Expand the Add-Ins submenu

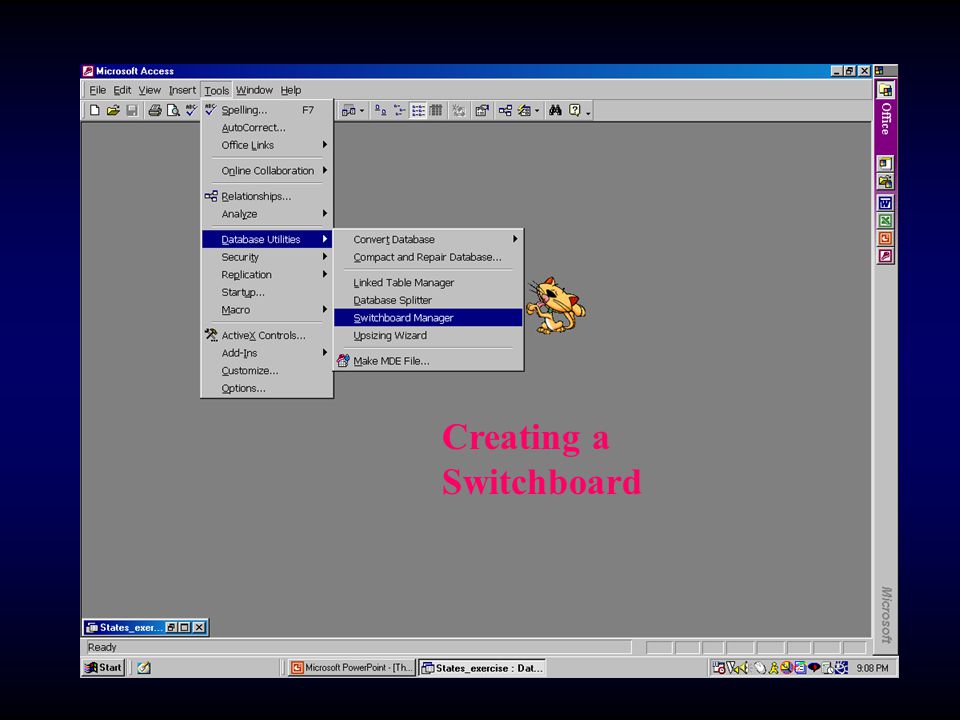click(x=267, y=353)
